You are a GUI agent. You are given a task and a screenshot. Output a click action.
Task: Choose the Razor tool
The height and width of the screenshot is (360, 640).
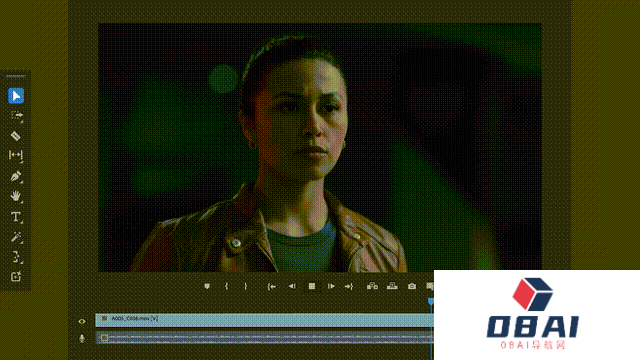(16, 136)
